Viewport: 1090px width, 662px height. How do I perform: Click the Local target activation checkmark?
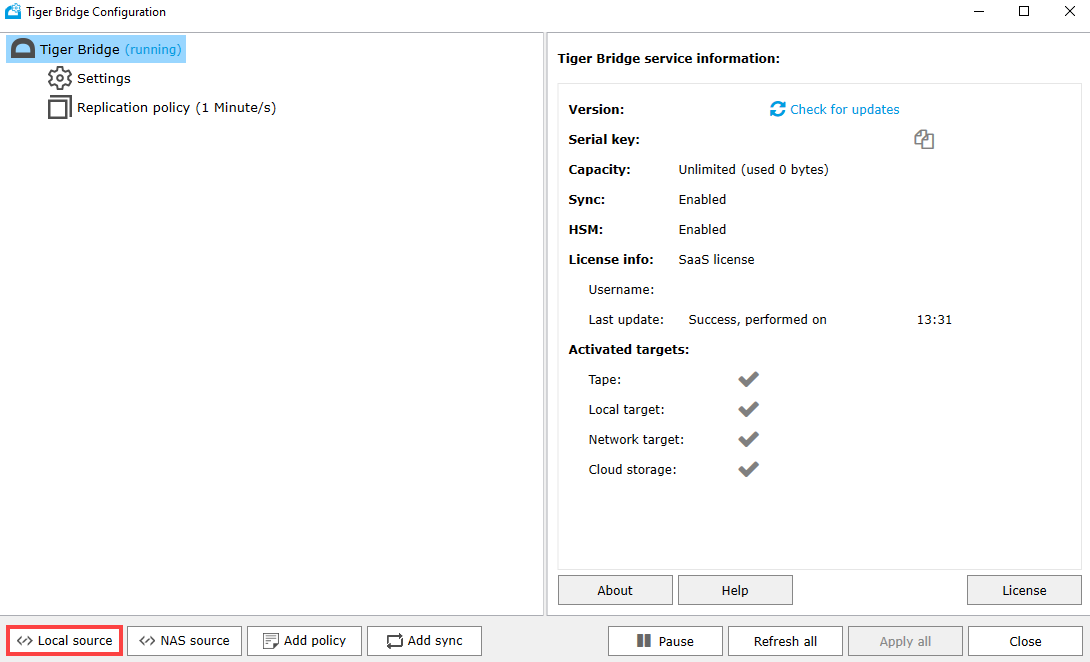point(748,409)
